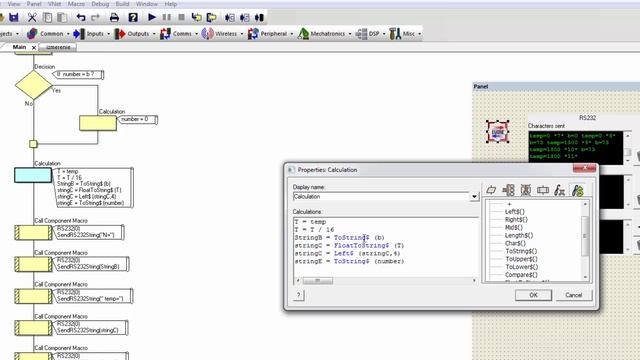This screenshot has width=640, height=360.
Task: Select the parallelogram variables tab icon in dialog
Action: (491, 190)
